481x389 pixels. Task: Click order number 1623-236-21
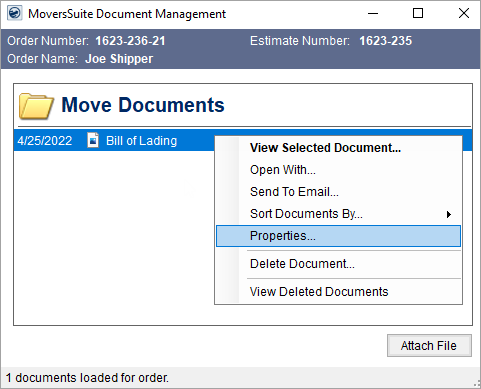click(x=130, y=41)
